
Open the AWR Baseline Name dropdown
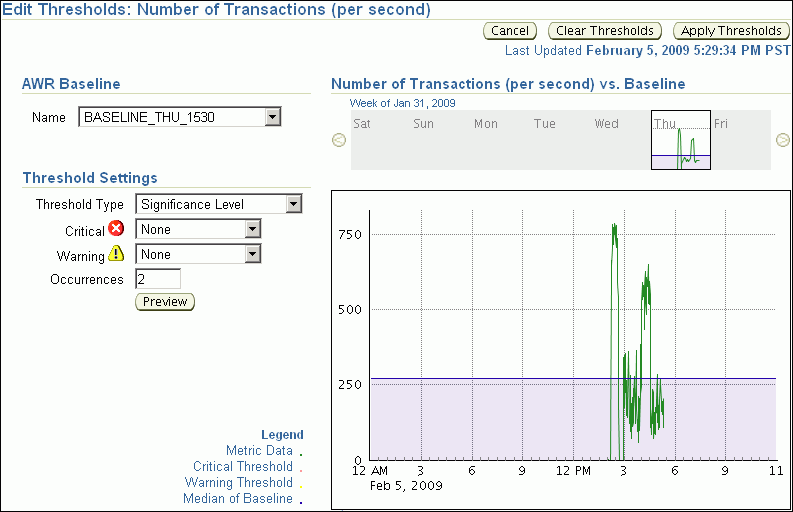coord(179,118)
